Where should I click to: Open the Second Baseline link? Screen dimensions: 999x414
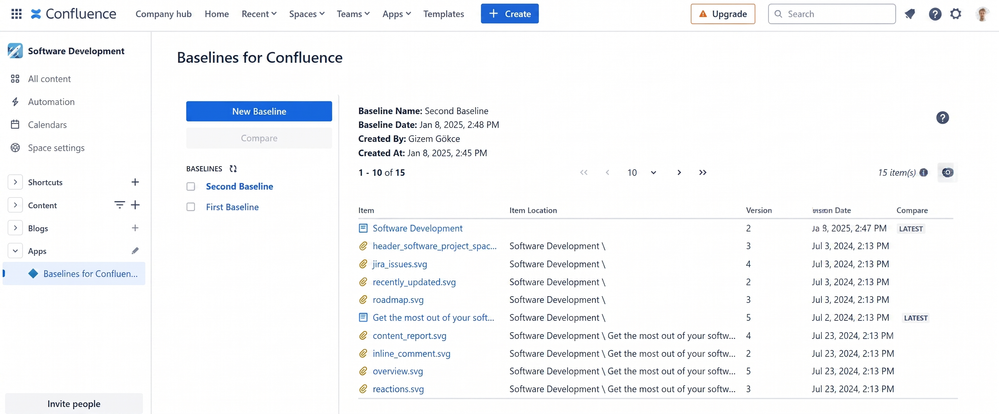click(x=240, y=187)
